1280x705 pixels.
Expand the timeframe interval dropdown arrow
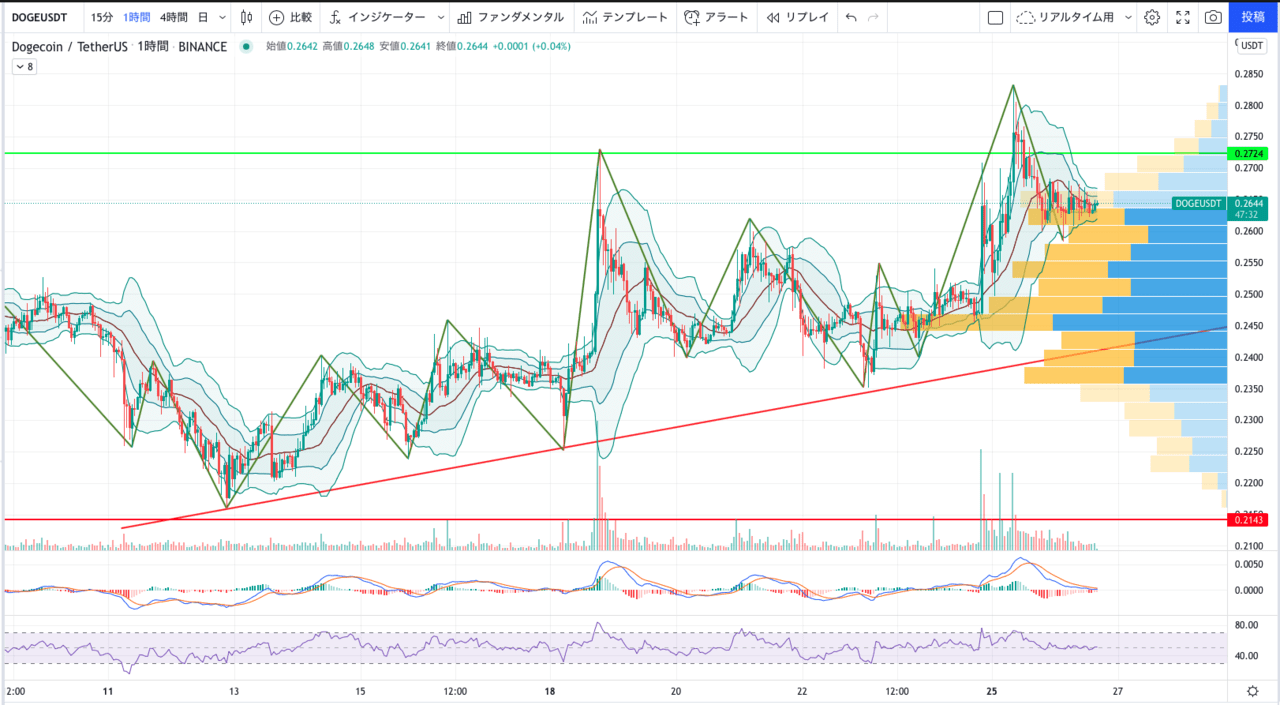[220, 17]
